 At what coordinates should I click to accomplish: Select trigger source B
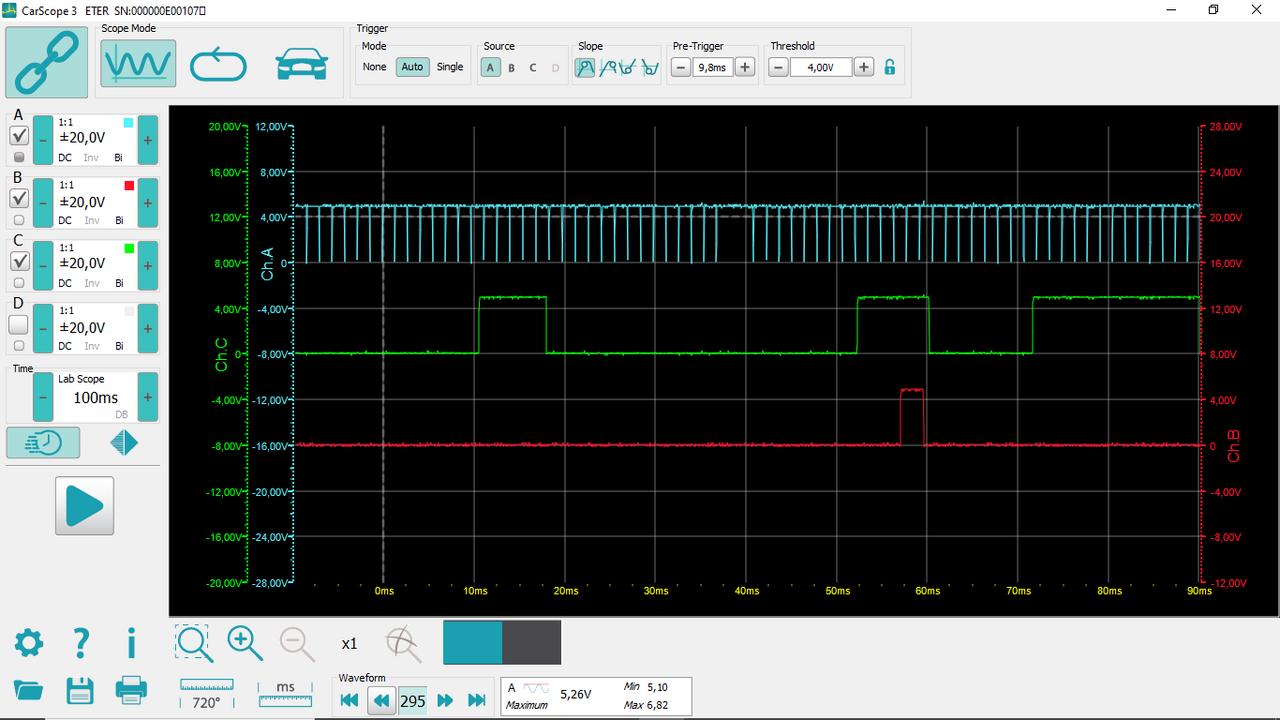[511, 68]
